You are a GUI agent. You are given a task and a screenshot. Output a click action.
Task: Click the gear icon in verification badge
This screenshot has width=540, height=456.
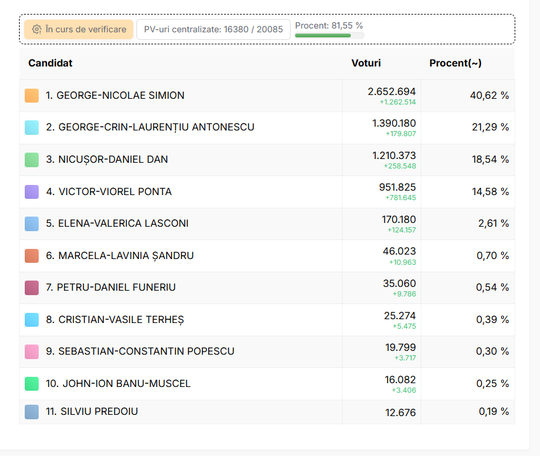coord(37,29)
